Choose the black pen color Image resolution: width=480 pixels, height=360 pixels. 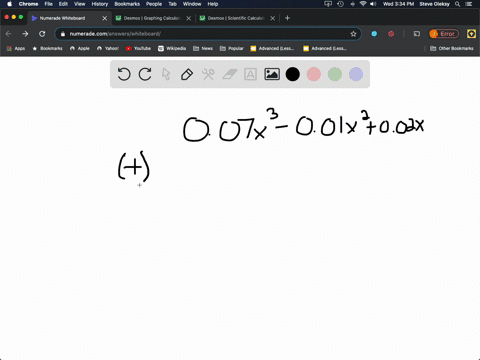pyautogui.click(x=293, y=74)
